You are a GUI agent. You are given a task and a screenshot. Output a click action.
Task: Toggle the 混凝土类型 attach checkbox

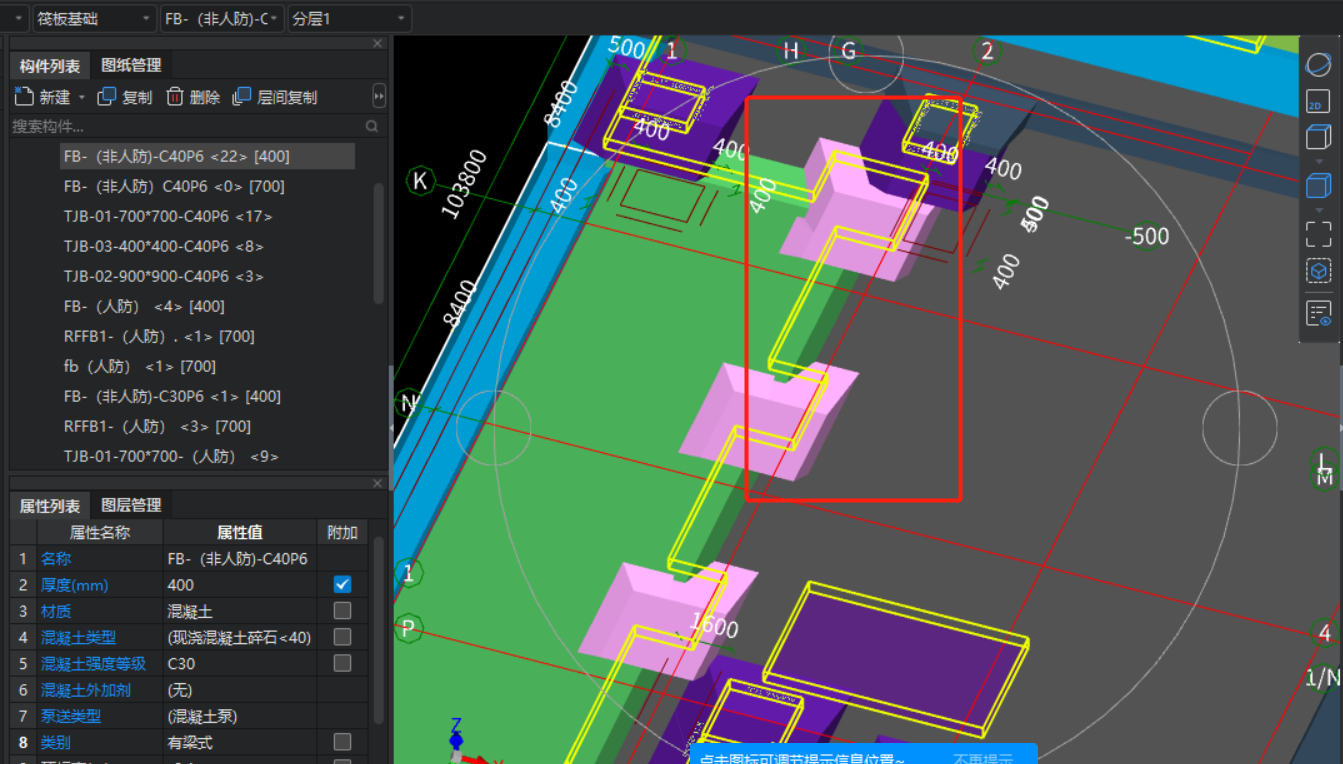[x=342, y=637]
